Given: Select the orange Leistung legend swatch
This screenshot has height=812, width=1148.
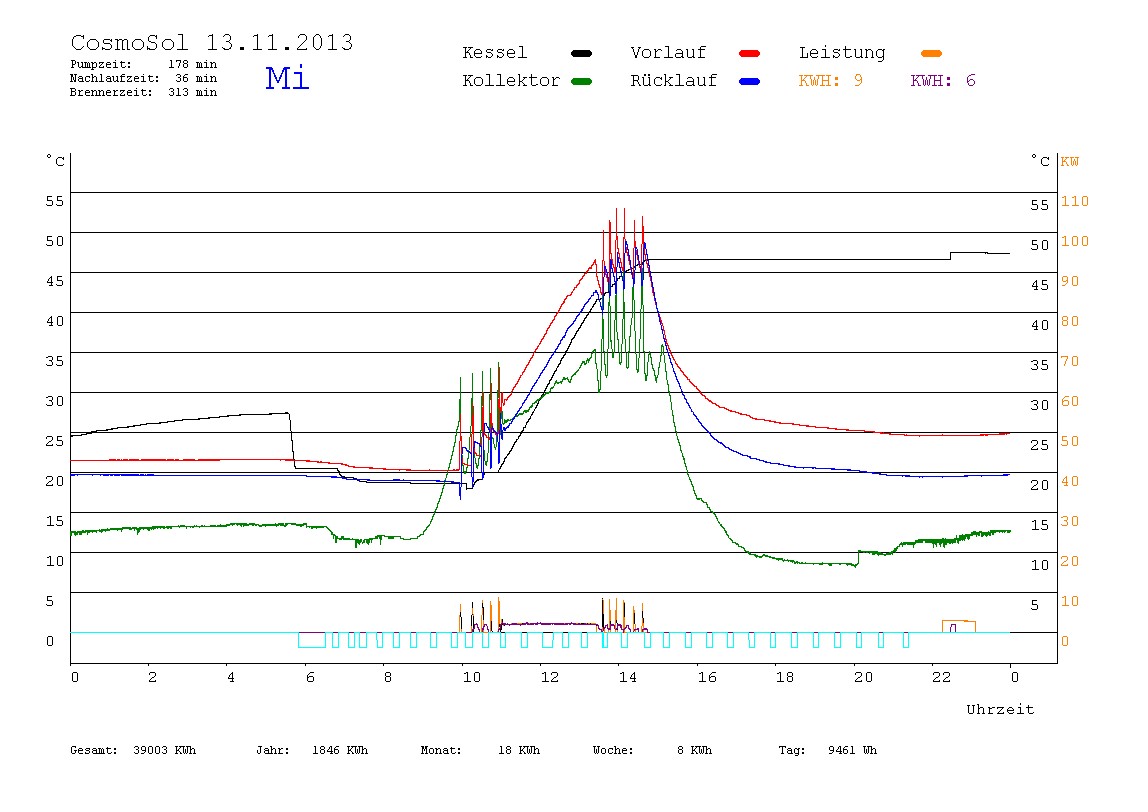Looking at the screenshot, I should coord(931,53).
